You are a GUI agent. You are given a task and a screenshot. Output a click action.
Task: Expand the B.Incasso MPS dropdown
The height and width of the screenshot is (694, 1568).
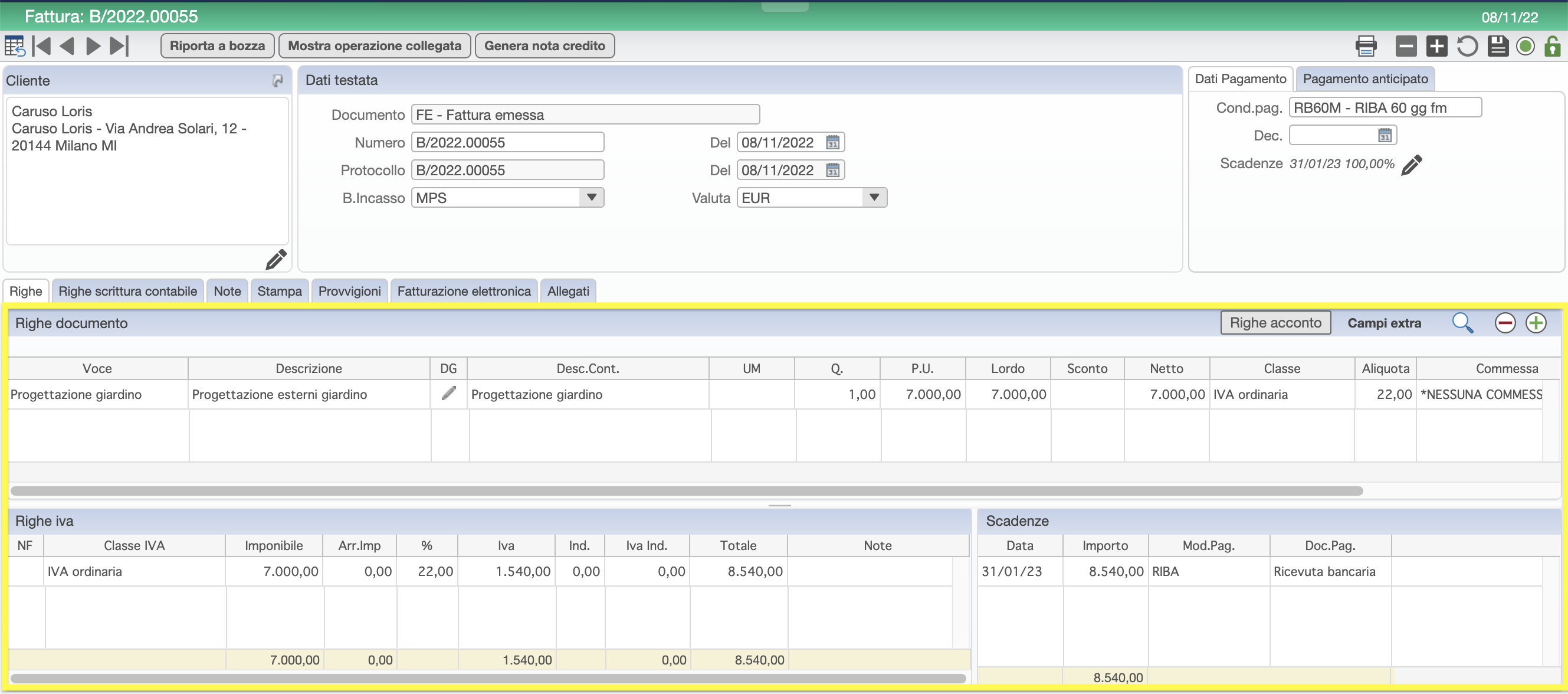(591, 197)
